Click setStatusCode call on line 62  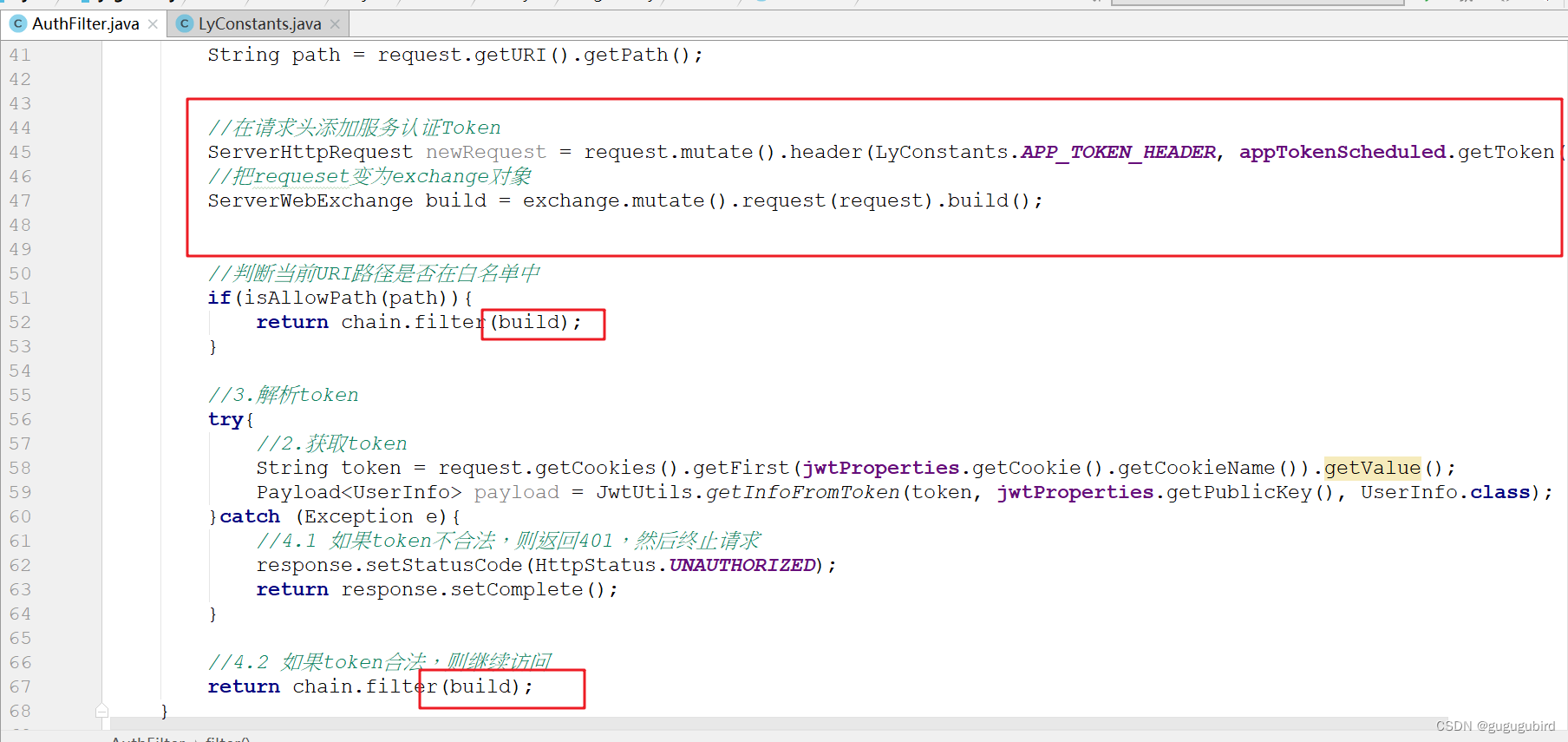pyautogui.click(x=443, y=565)
